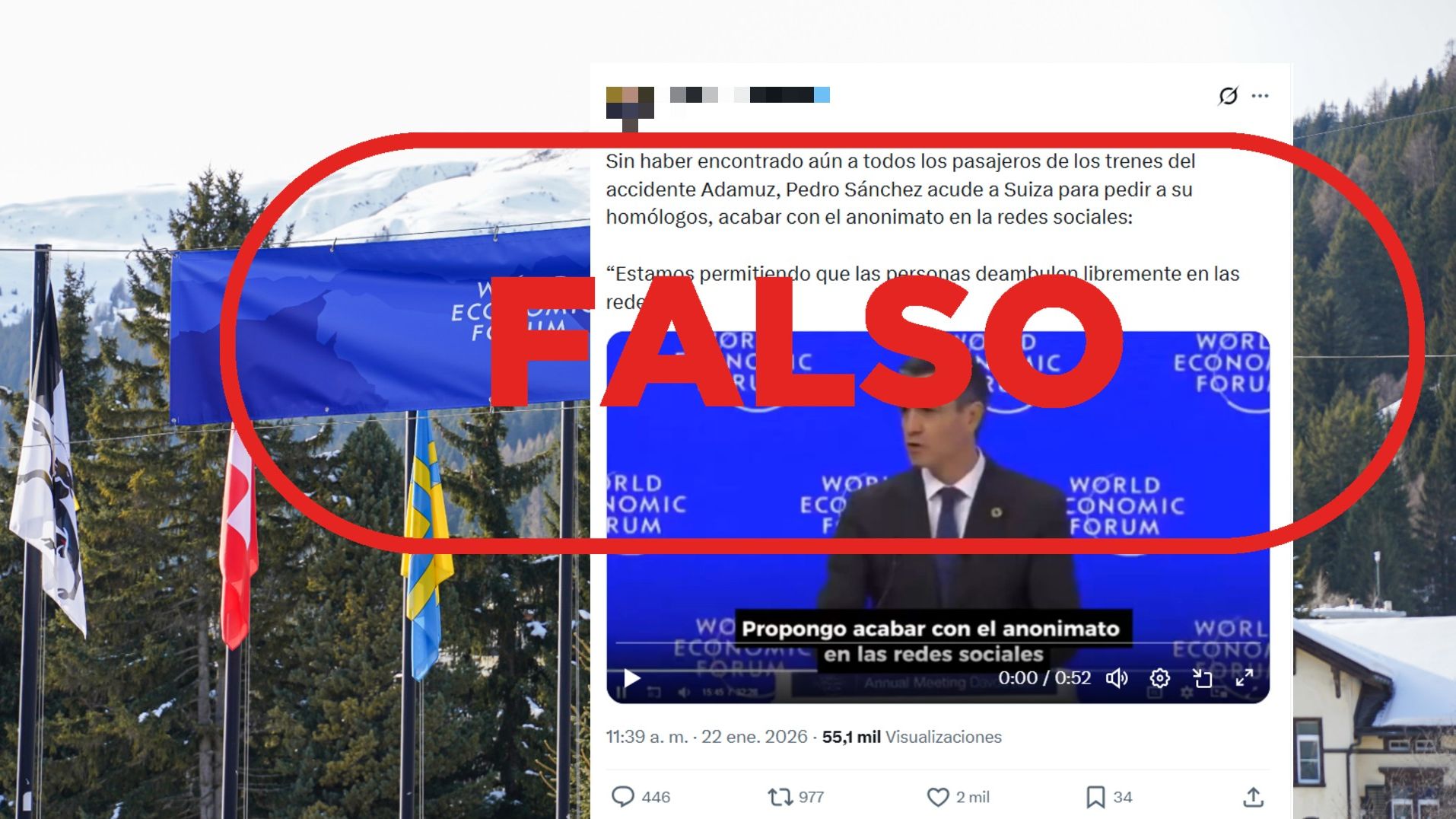Click the 55,1 mil Visualizaciones link
The width and height of the screenshot is (1456, 819).
pos(911,737)
